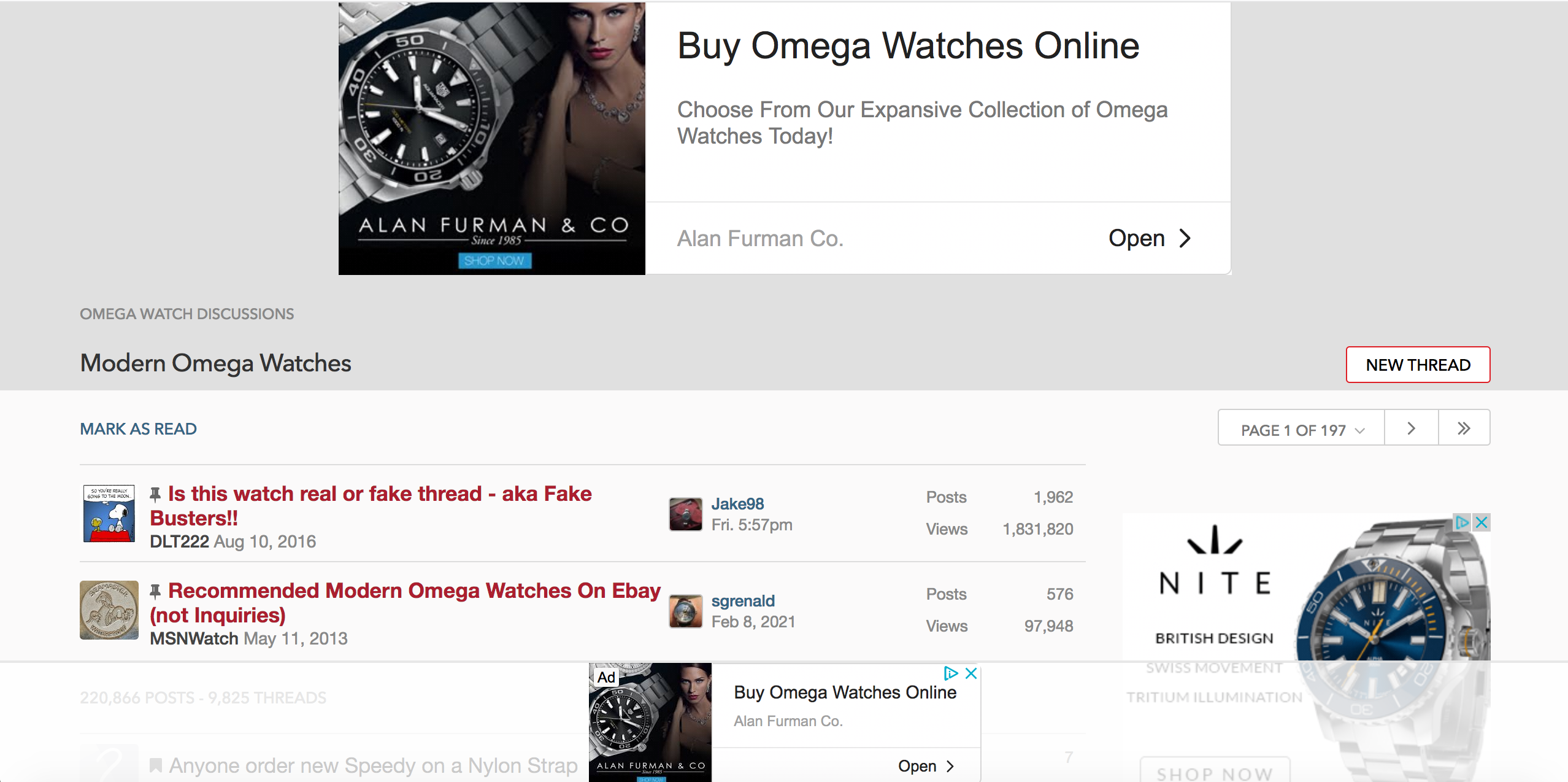The width and height of the screenshot is (1568, 782).
Task: Close the bottom Alan Furman banner ad
Action: (x=971, y=673)
